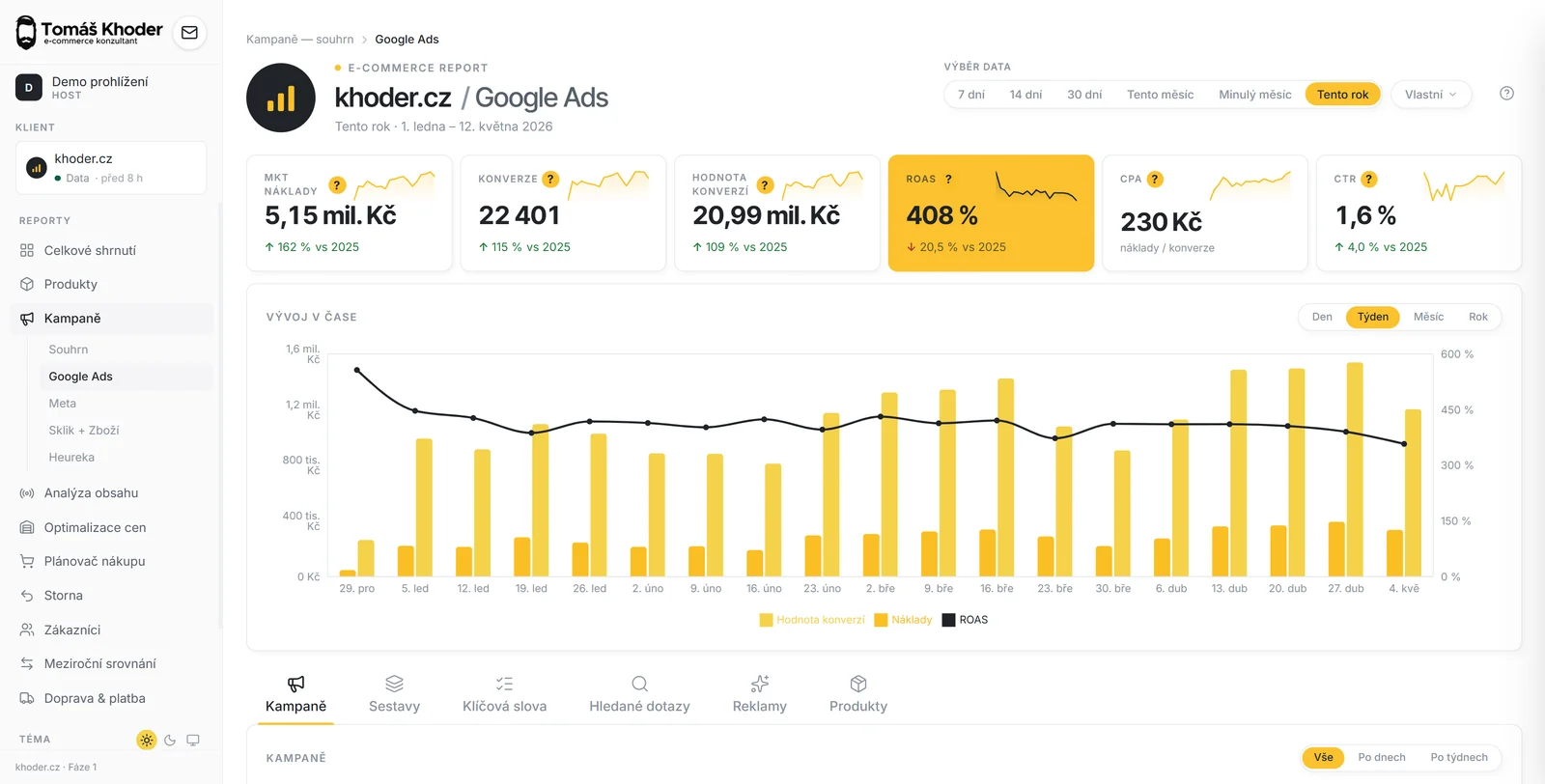Screen dimensions: 1545x784
Task: Switch theme to system monitor icon
Action: [193, 741]
